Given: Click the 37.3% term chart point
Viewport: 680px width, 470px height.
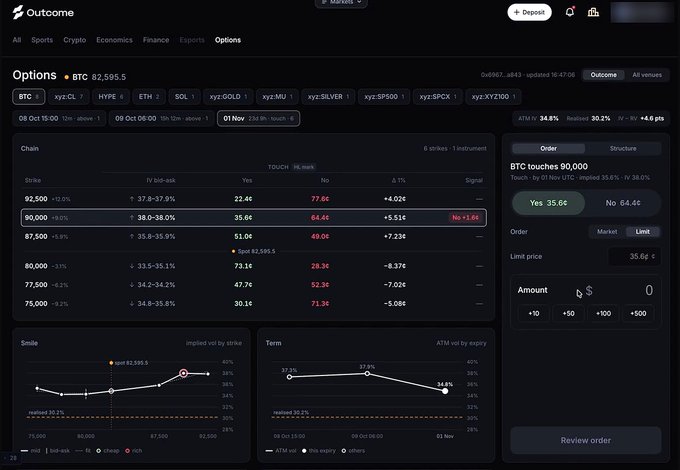Looking at the screenshot, I should click(x=289, y=377).
